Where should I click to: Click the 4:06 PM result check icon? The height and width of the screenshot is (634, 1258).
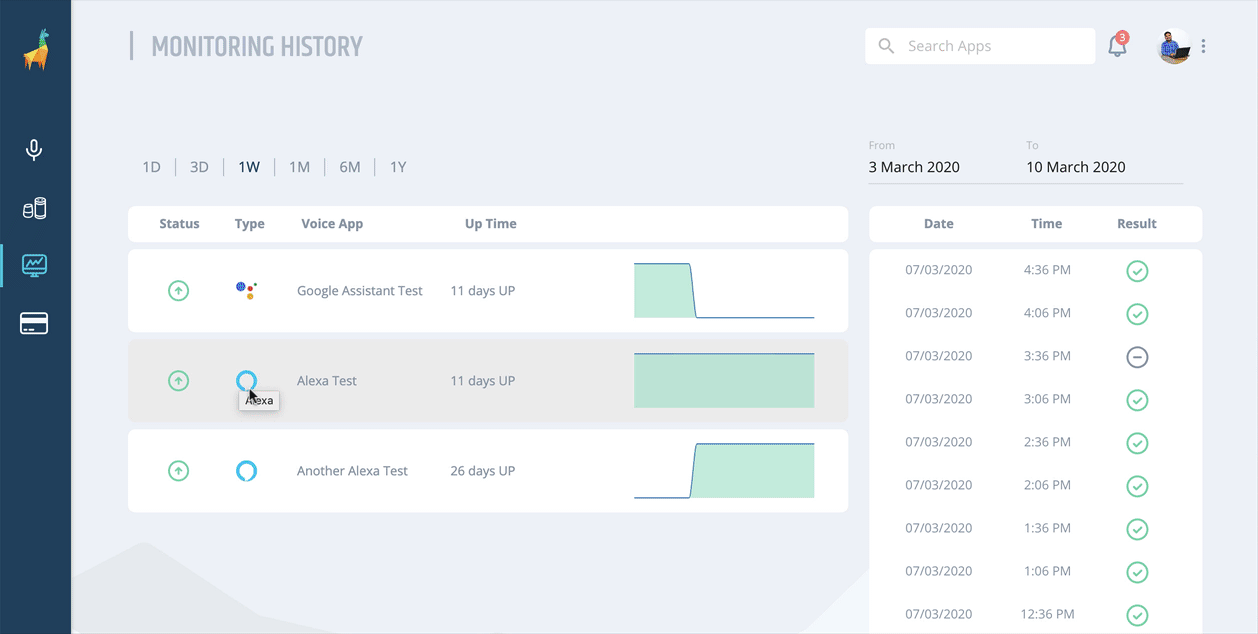pyautogui.click(x=1137, y=314)
